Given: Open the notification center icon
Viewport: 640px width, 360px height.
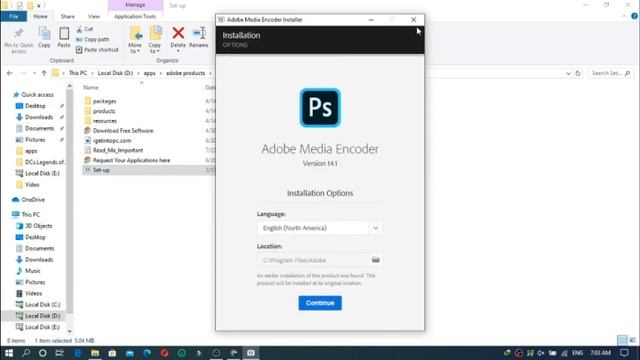Looking at the screenshot, I should [624, 353].
